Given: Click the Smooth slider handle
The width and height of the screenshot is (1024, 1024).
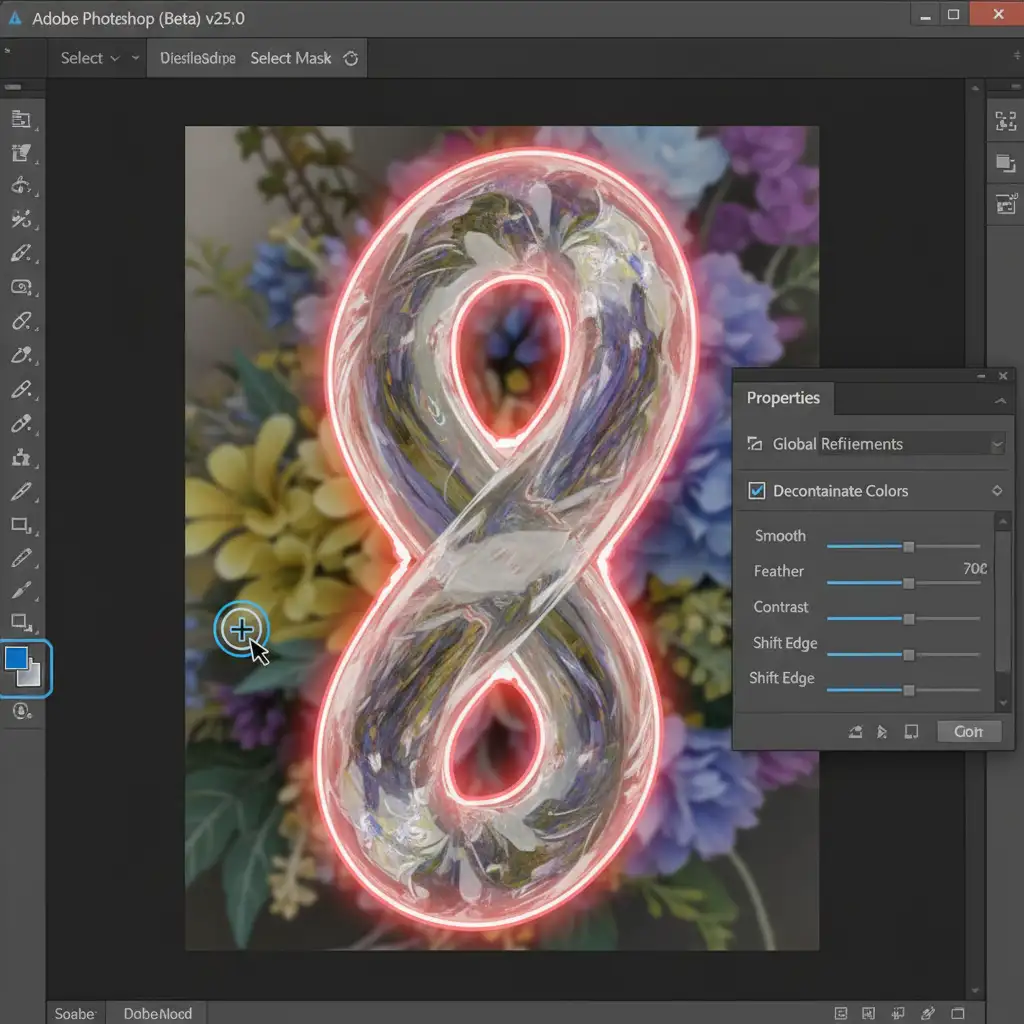Looking at the screenshot, I should click(x=908, y=547).
